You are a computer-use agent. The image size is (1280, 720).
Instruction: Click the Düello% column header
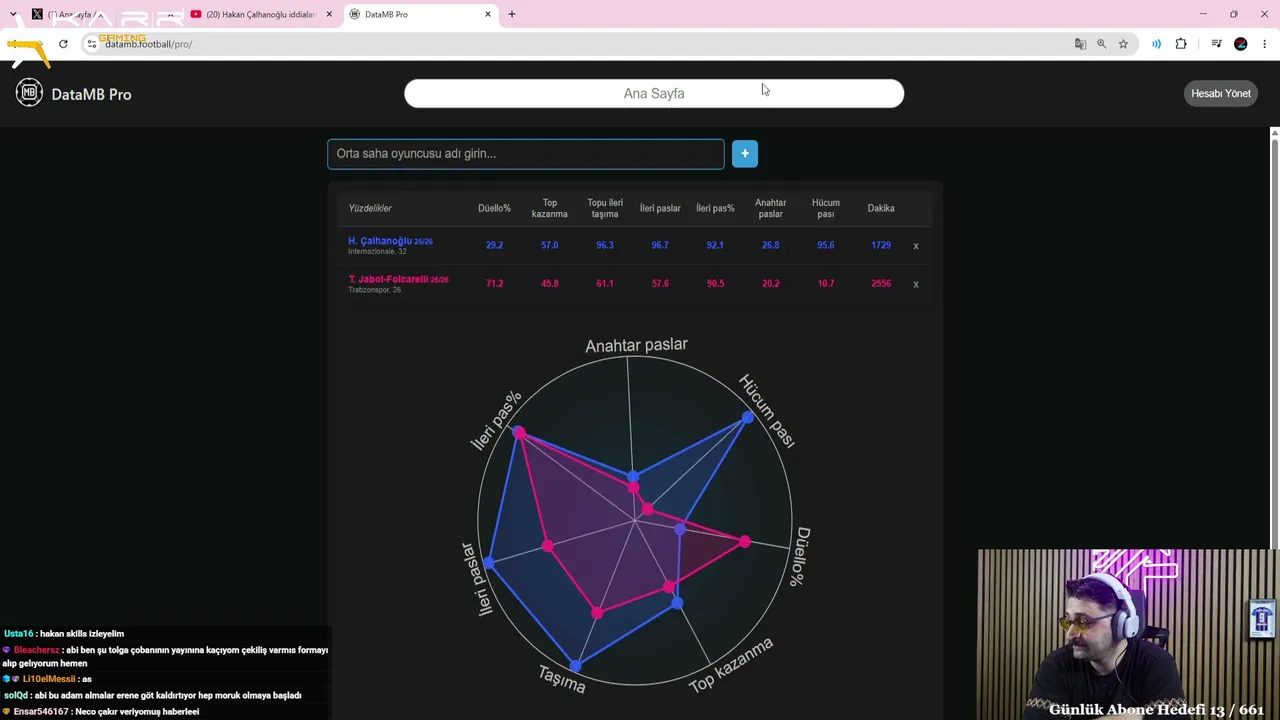(494, 208)
